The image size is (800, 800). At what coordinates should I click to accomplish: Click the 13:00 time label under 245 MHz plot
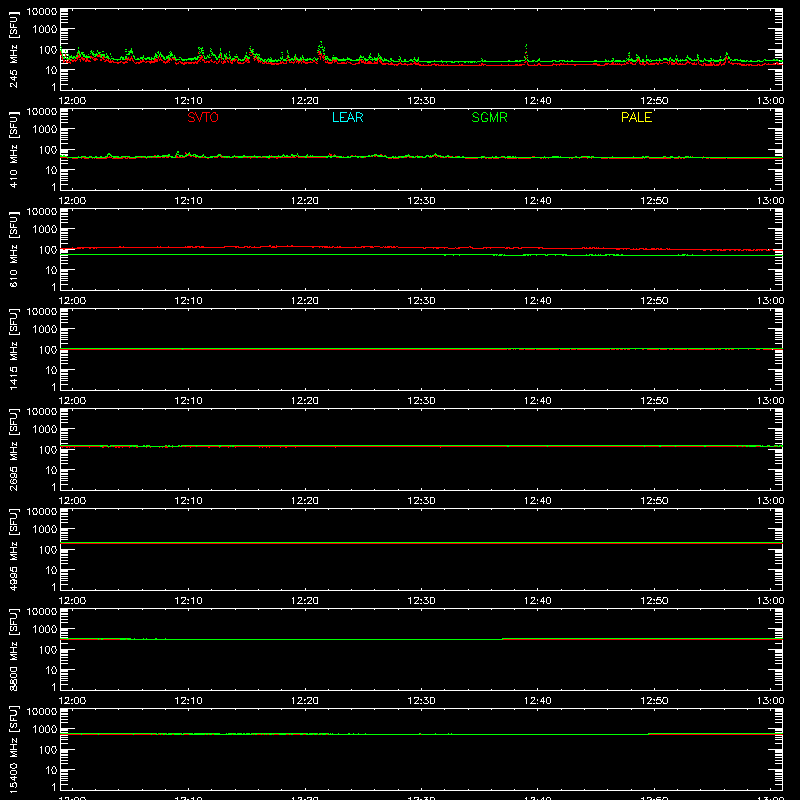pos(770,101)
